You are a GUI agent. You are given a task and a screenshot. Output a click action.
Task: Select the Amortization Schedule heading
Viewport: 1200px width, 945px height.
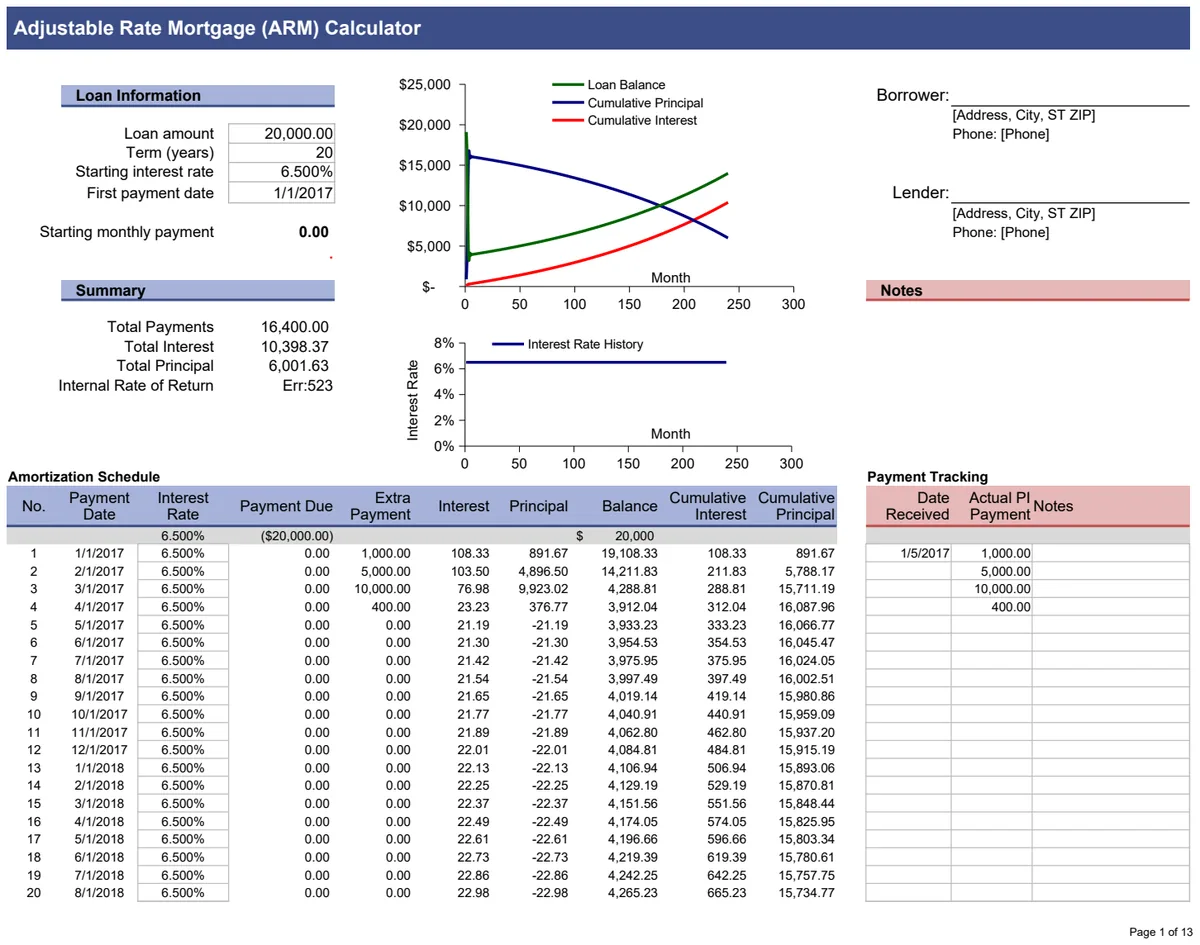(84, 477)
